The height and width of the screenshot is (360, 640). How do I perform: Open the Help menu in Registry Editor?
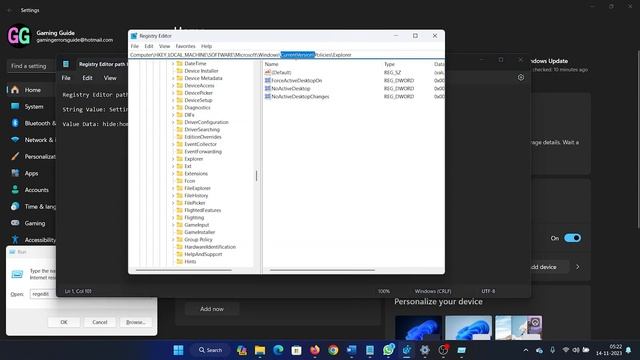point(207,46)
